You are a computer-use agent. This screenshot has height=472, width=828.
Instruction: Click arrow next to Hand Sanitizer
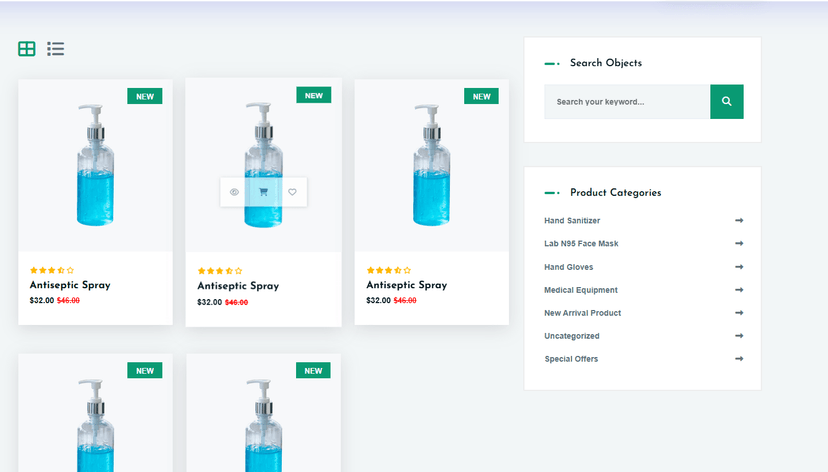739,220
